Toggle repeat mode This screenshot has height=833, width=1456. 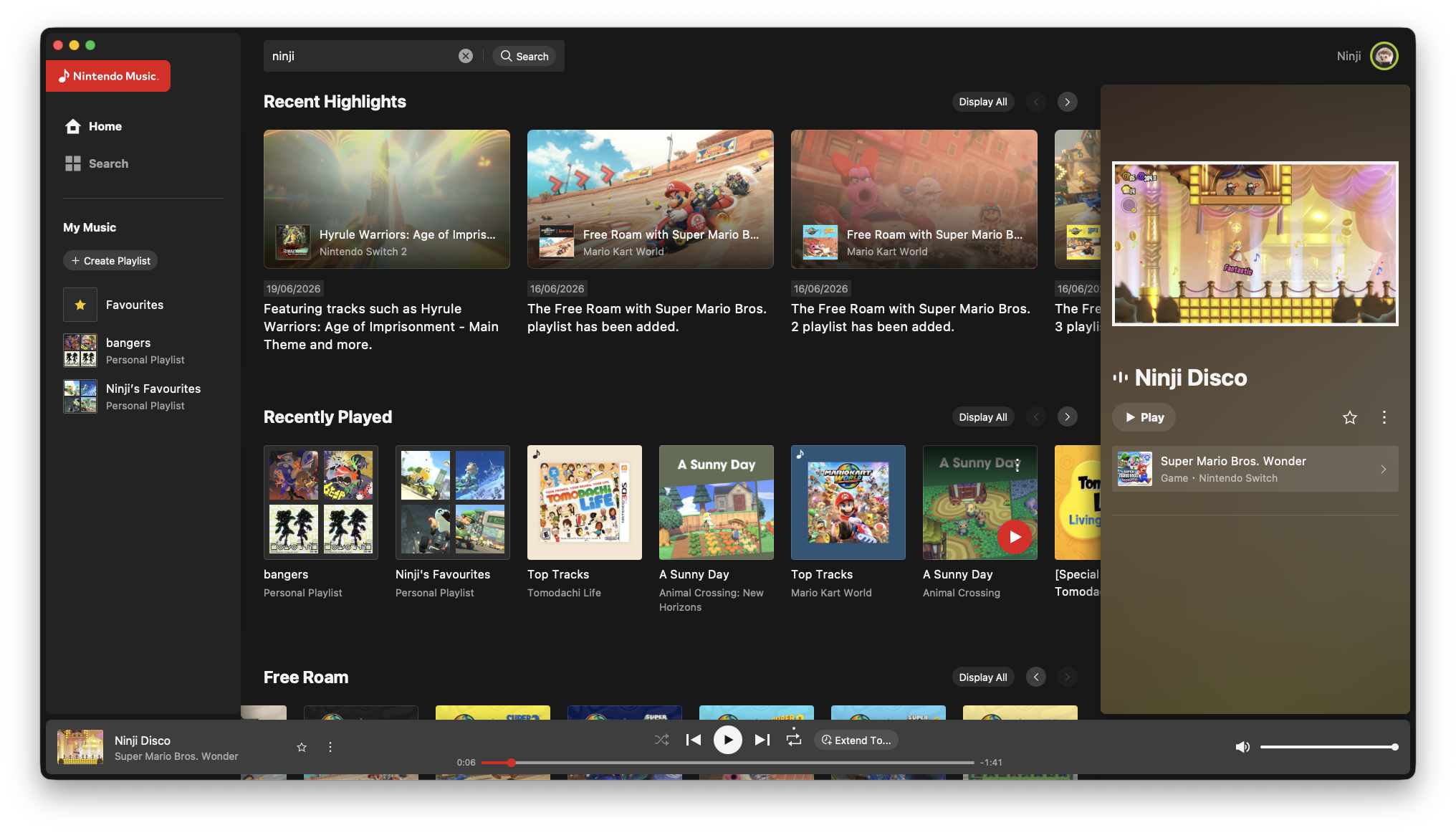tap(794, 739)
